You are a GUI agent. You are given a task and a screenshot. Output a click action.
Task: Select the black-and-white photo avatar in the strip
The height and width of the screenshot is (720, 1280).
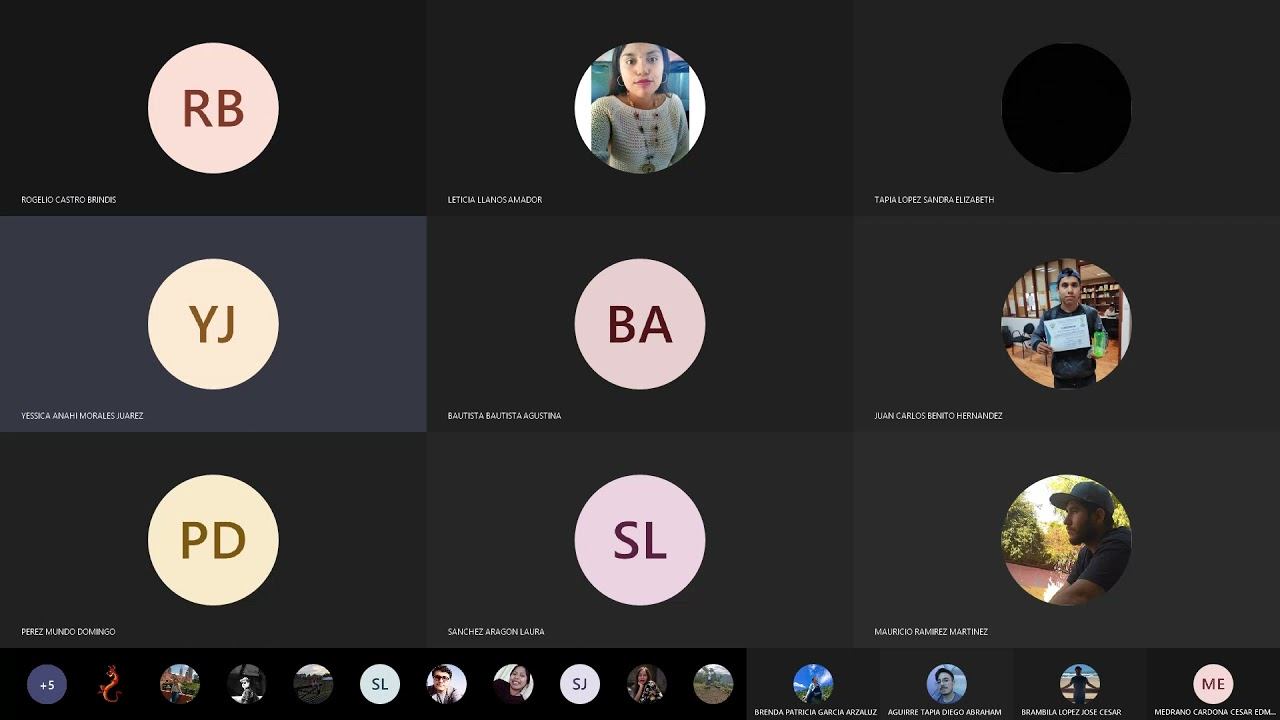pyautogui.click(x=246, y=684)
